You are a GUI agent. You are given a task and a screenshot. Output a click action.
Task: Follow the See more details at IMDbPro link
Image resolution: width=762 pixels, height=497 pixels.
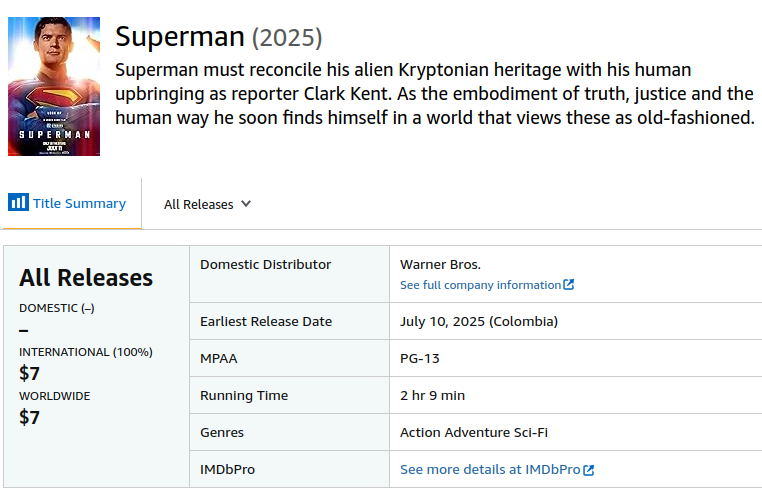tap(490, 469)
